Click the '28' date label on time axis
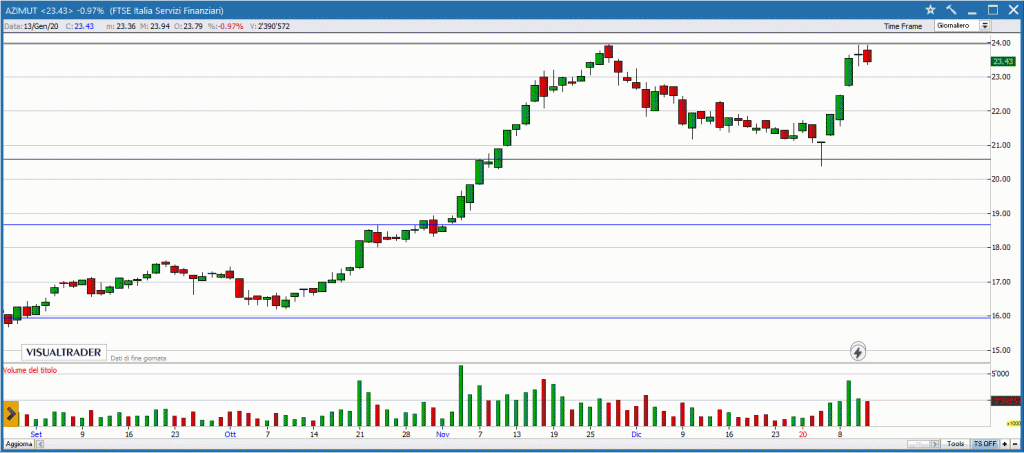The height and width of the screenshot is (453, 1024). (406, 433)
